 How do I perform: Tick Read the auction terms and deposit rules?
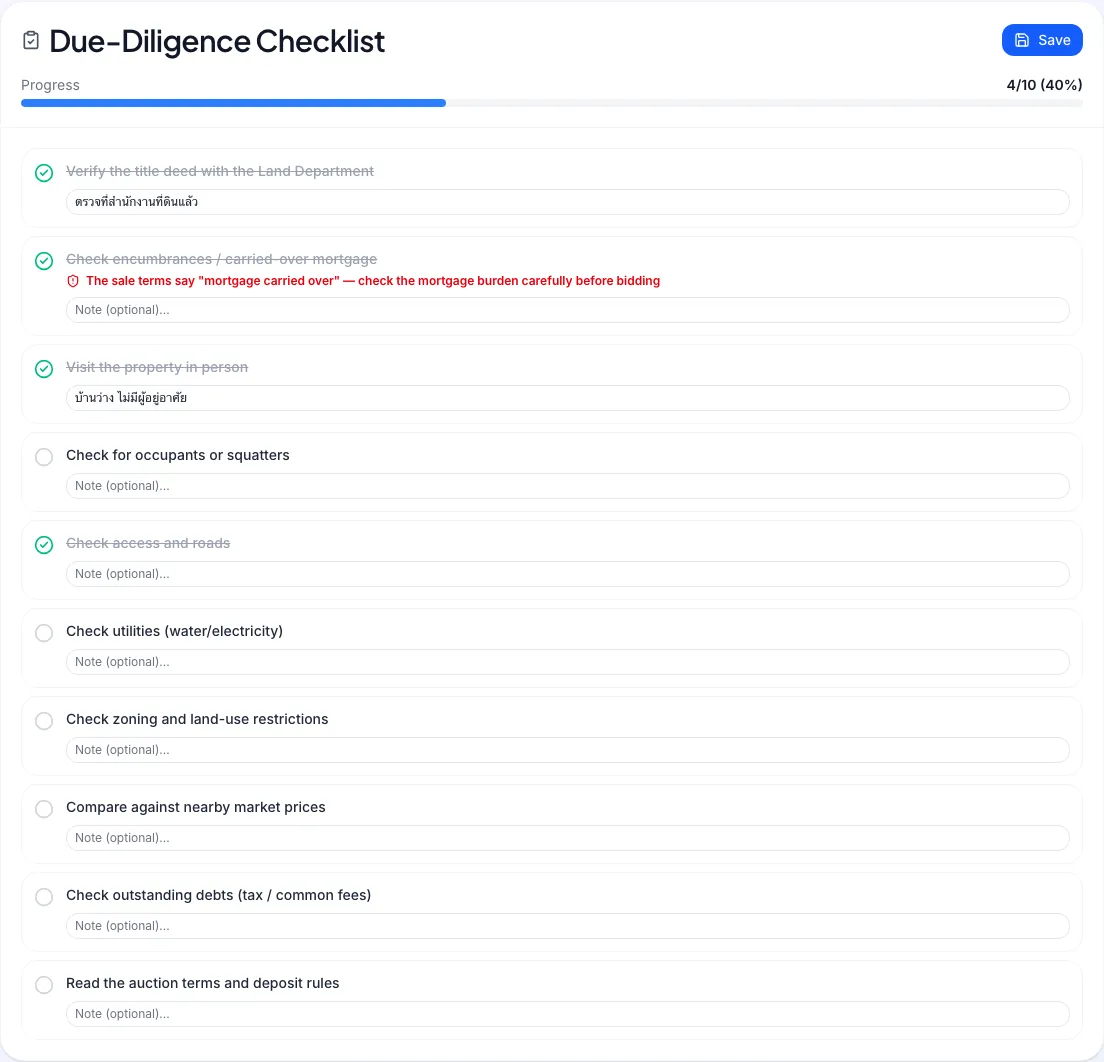[x=44, y=985]
